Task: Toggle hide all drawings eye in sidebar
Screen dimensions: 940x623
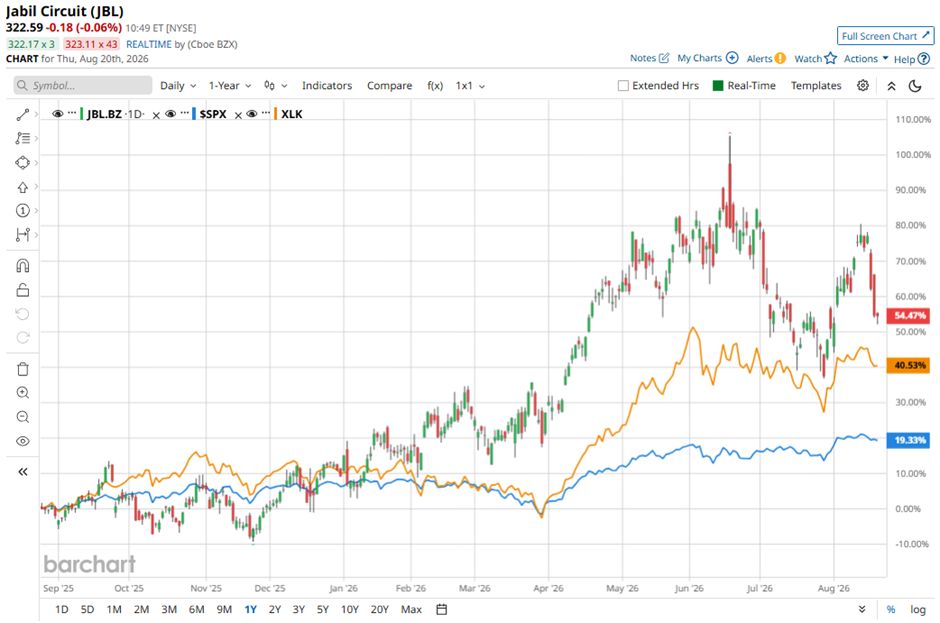Action: coord(23,441)
